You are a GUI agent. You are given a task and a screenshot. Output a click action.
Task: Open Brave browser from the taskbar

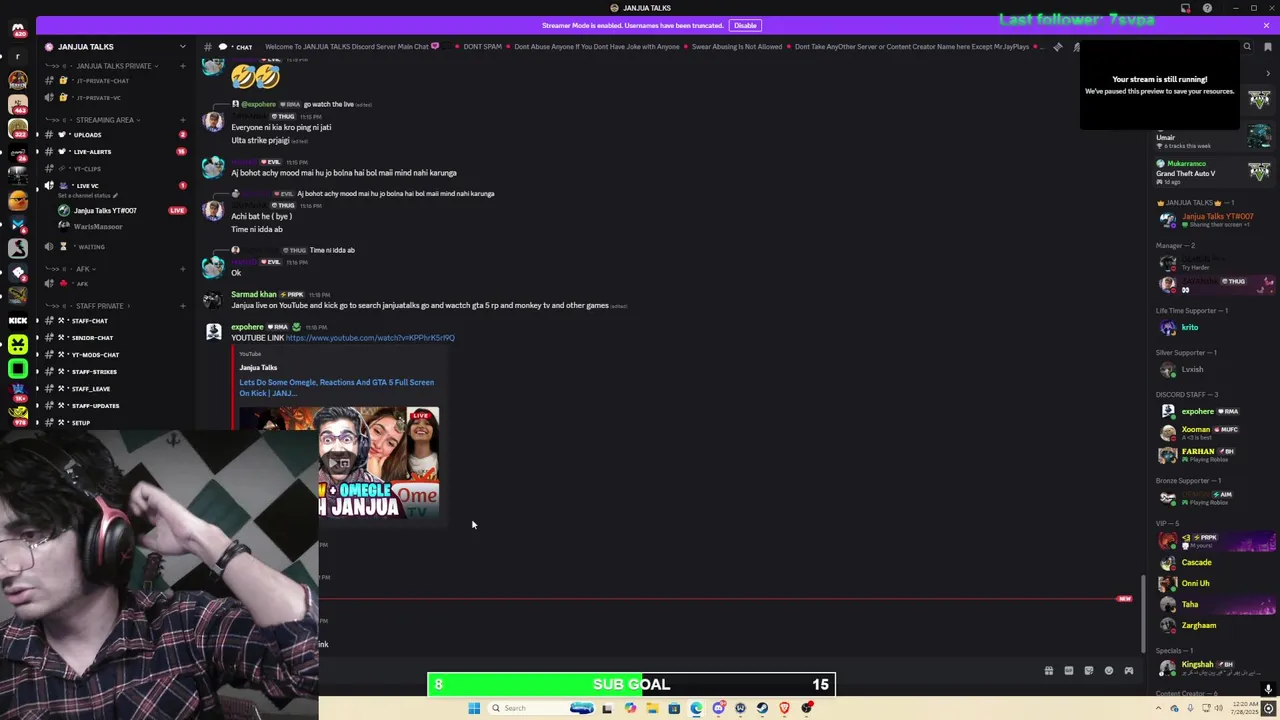[x=784, y=708]
